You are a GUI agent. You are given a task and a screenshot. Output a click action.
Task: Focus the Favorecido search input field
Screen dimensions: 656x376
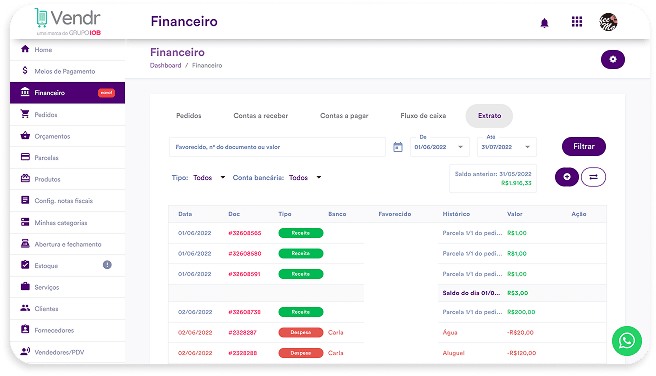[x=277, y=147]
